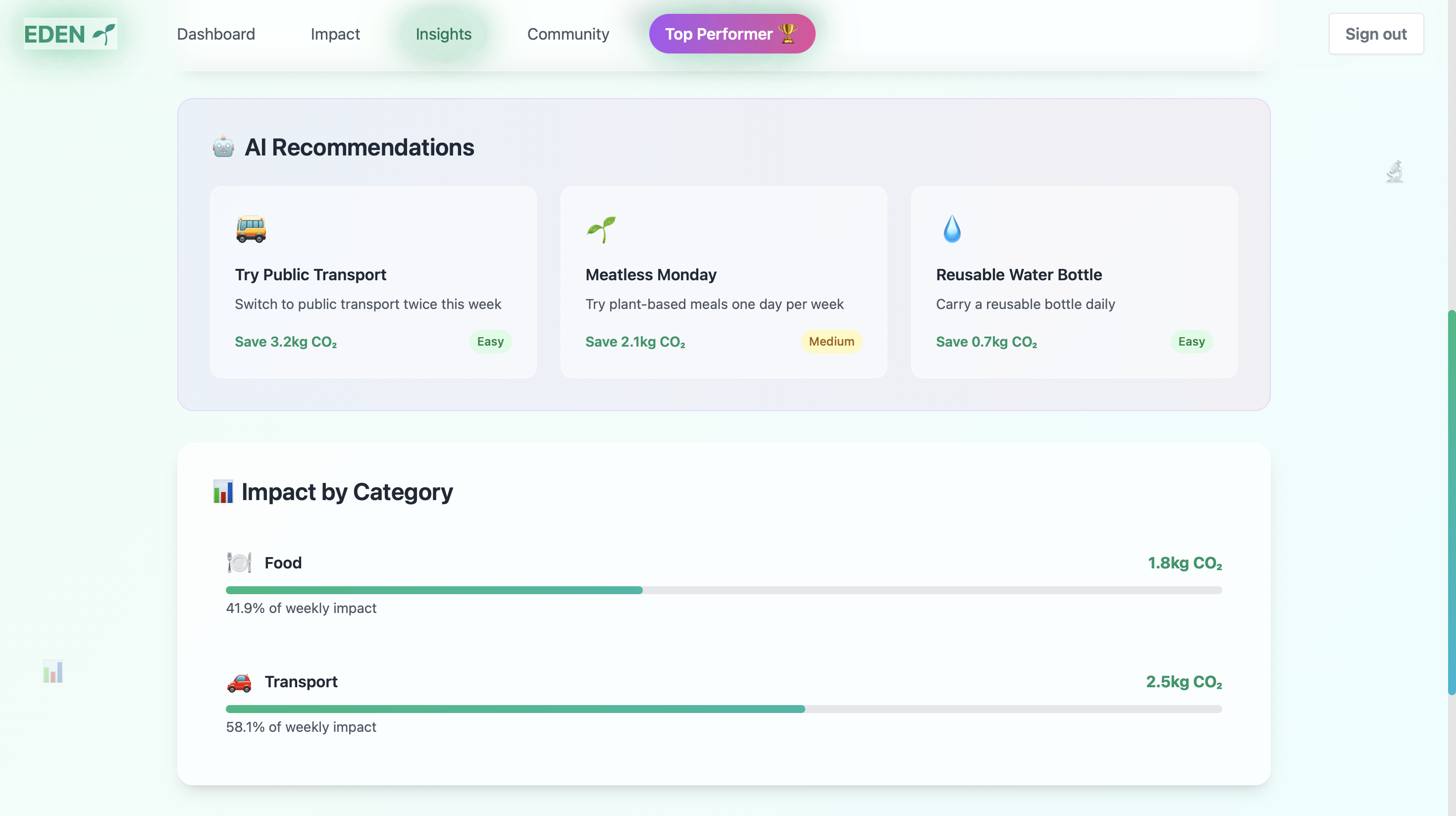Go to the Community tab
The height and width of the screenshot is (816, 1456).
(568, 34)
